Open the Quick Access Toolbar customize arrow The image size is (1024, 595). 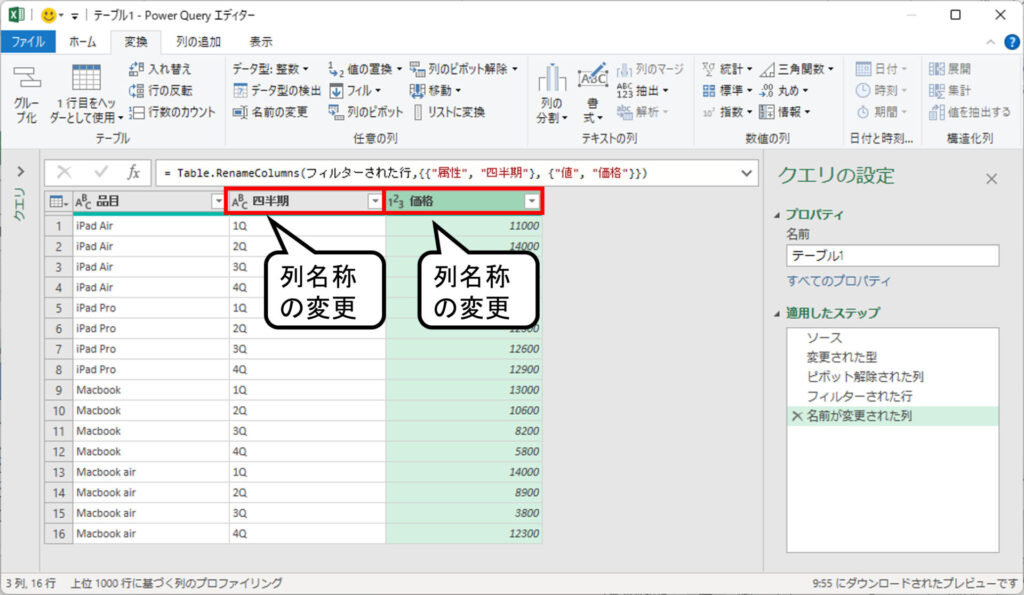74,16
